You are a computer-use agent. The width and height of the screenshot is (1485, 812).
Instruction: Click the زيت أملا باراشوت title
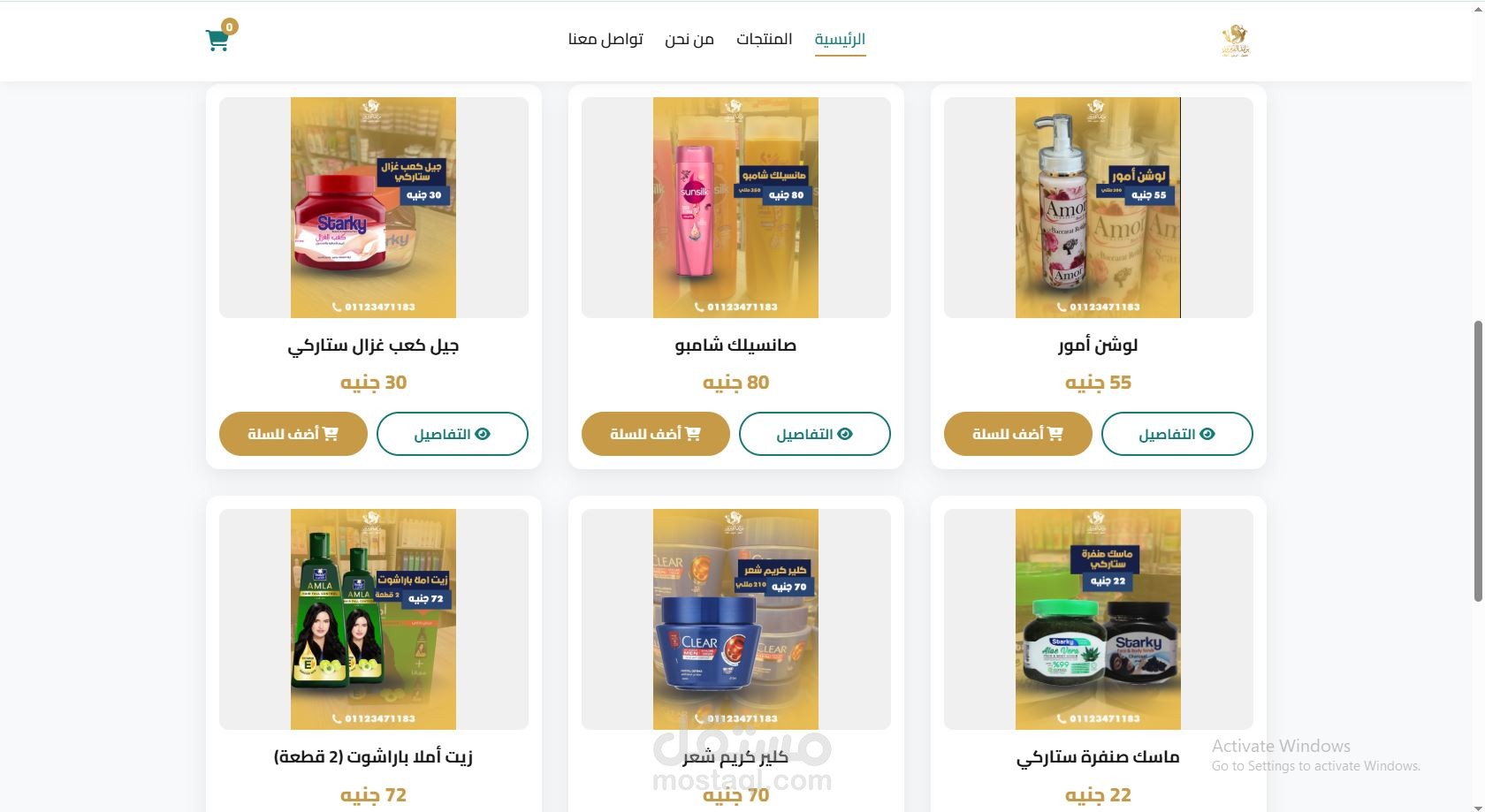pos(373,757)
